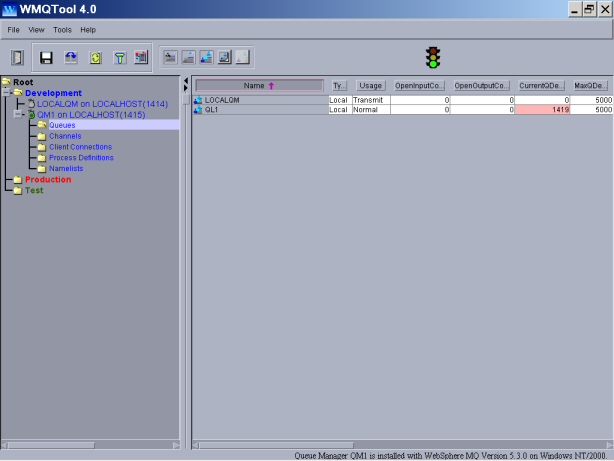Select the LOCALQM queue row name
Viewport: 614px width, 461px height.
(222, 100)
